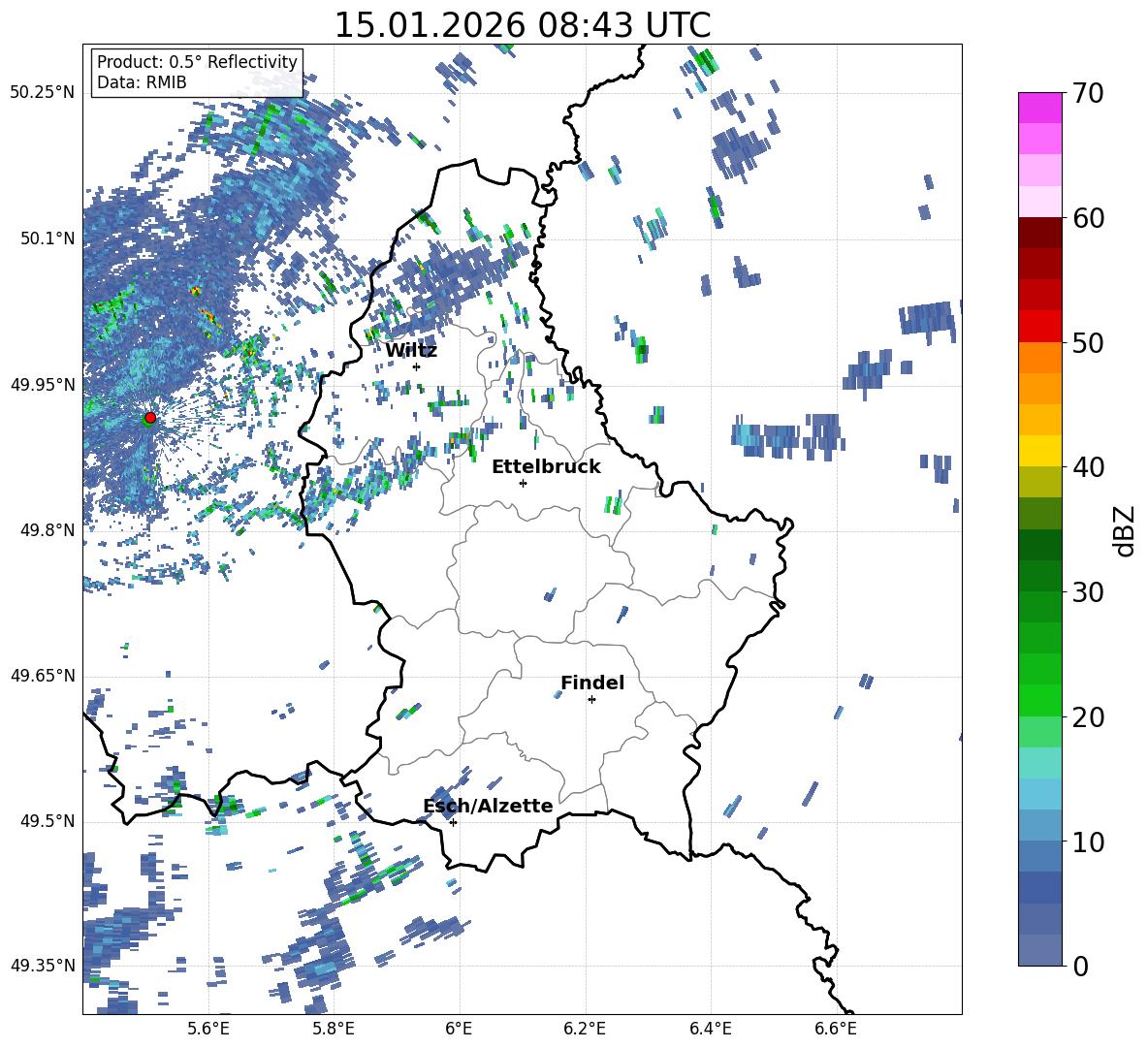Click the 40 label on the colorbar
1148x1048 pixels.
click(x=1088, y=467)
